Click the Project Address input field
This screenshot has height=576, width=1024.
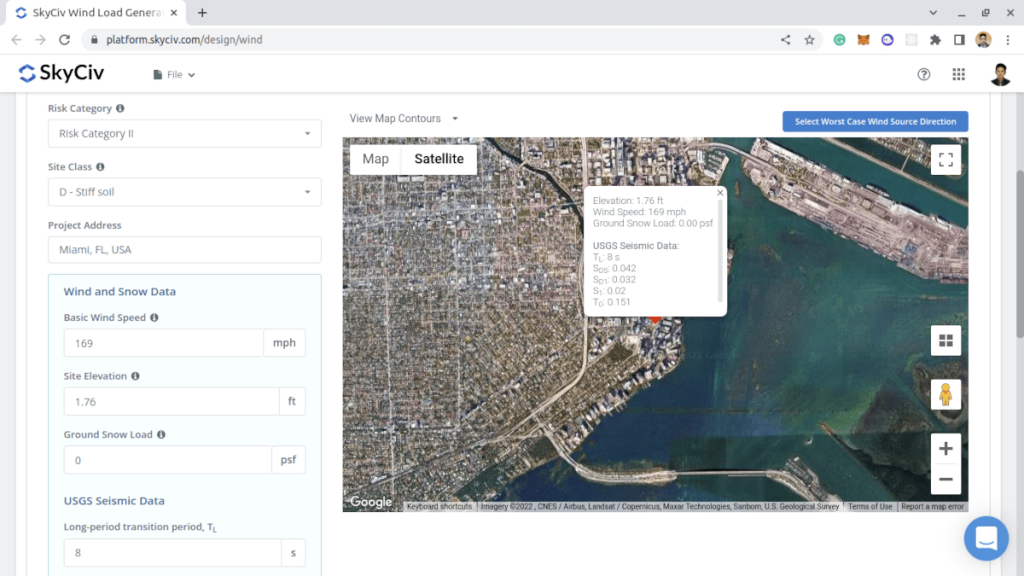pyautogui.click(x=184, y=250)
